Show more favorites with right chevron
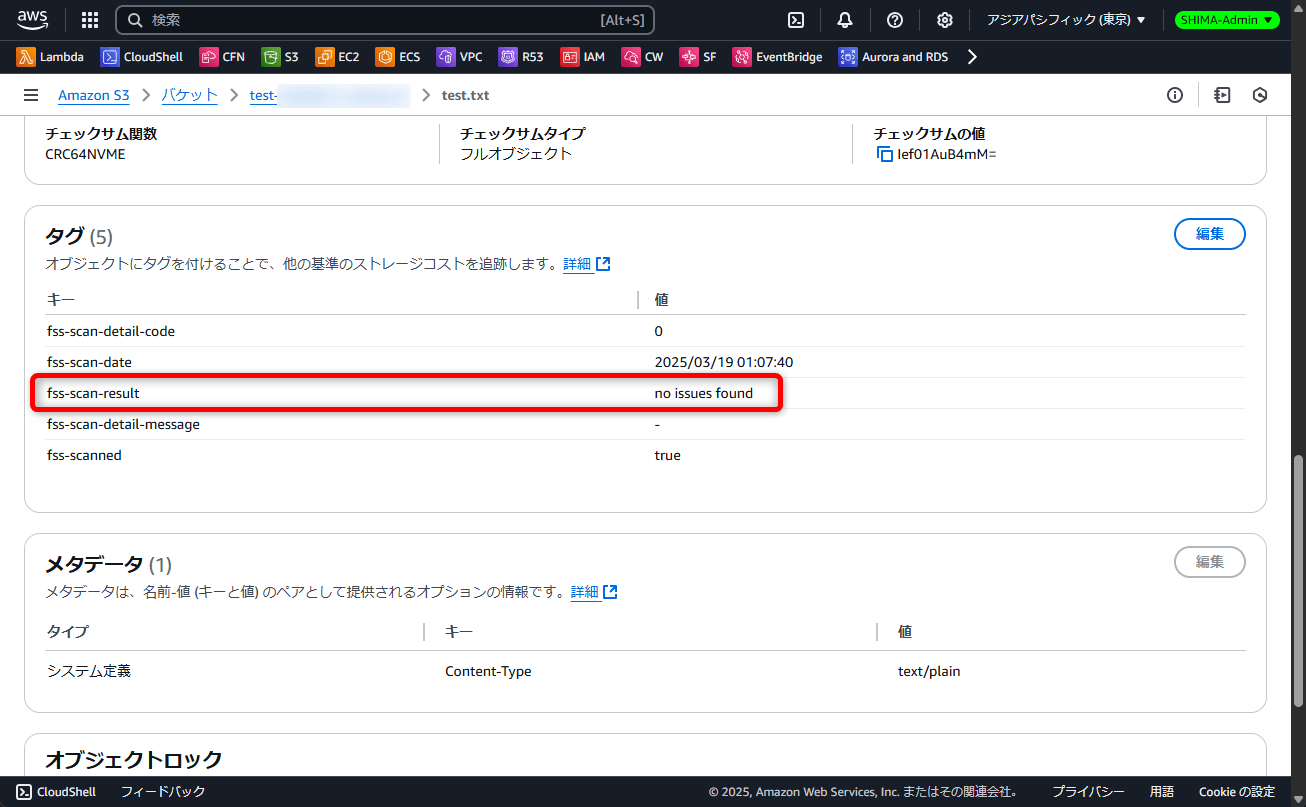Screen dimensions: 1306x807 972,57
